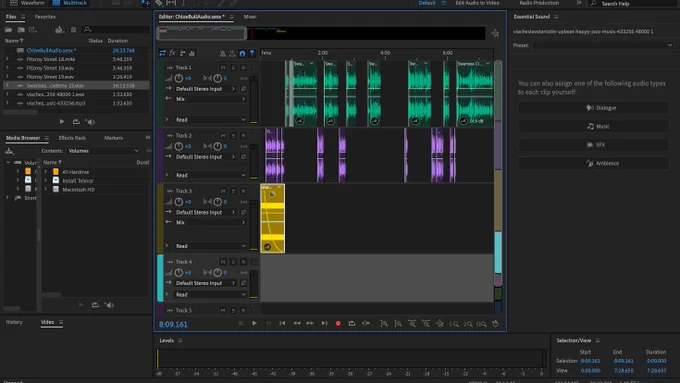Click the Stop button in transport
Screen dimensions: 680x383
click(x=241, y=324)
